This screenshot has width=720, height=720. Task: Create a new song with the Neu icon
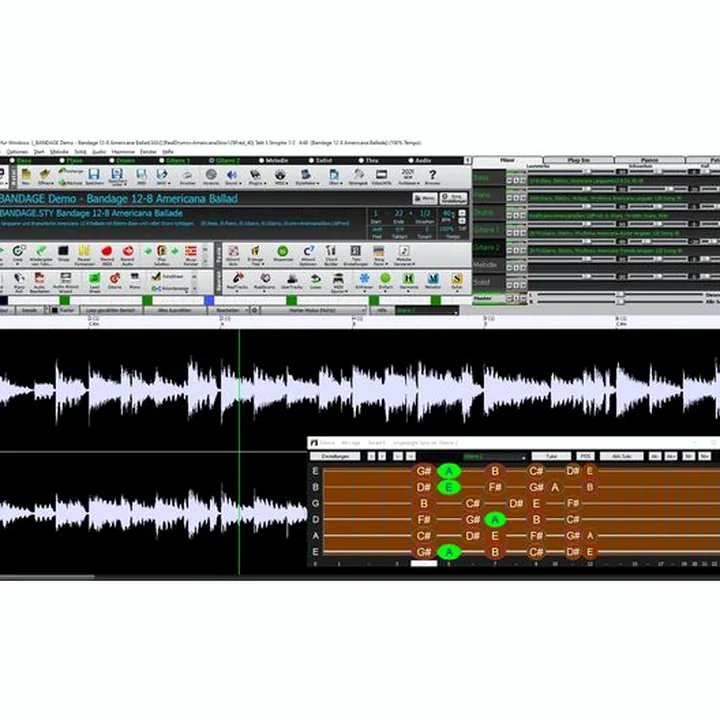click(26, 176)
